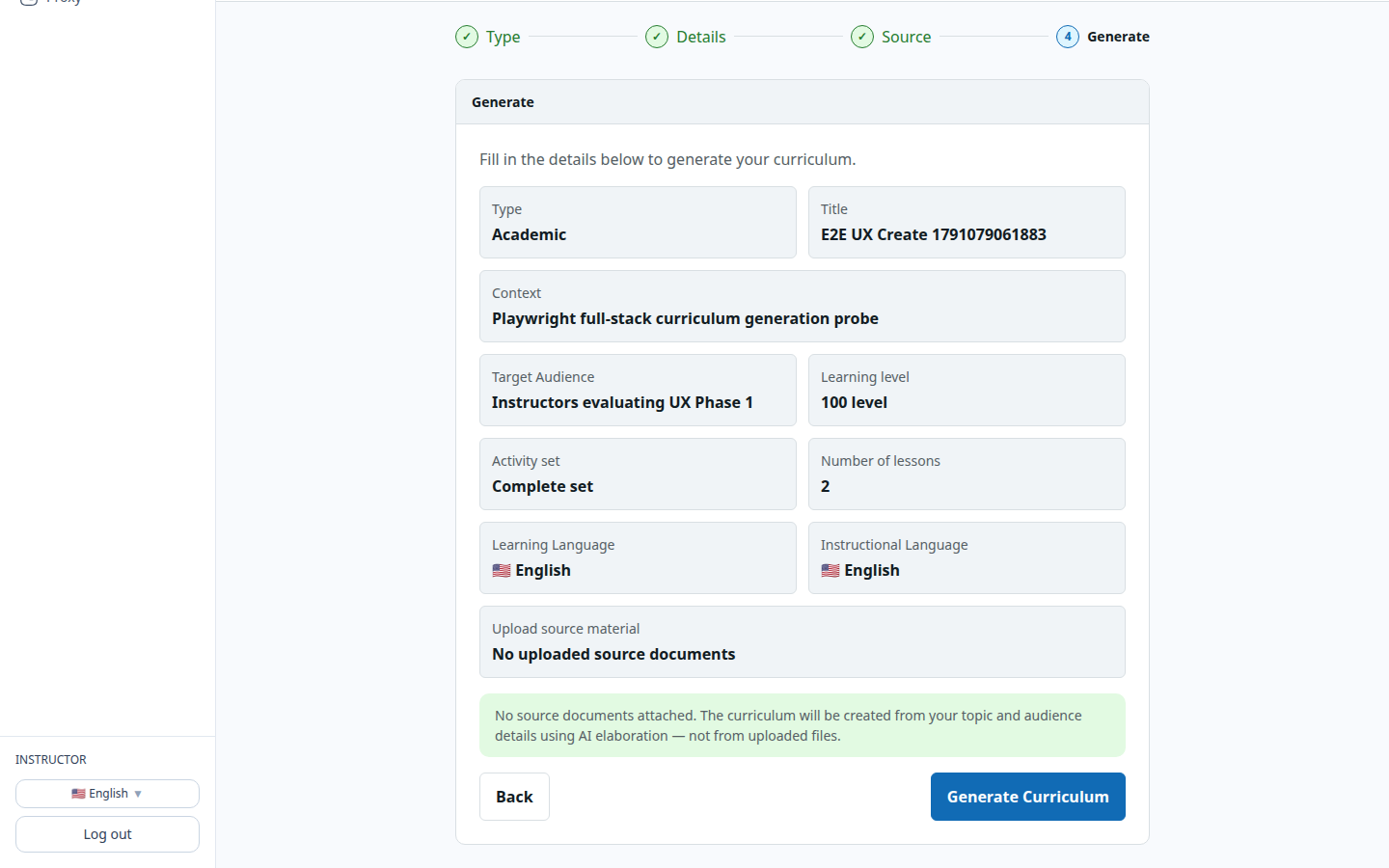Click the context "Playwright full-stack curriculum generation probe"
This screenshot has width=1389, height=868.
tap(685, 318)
